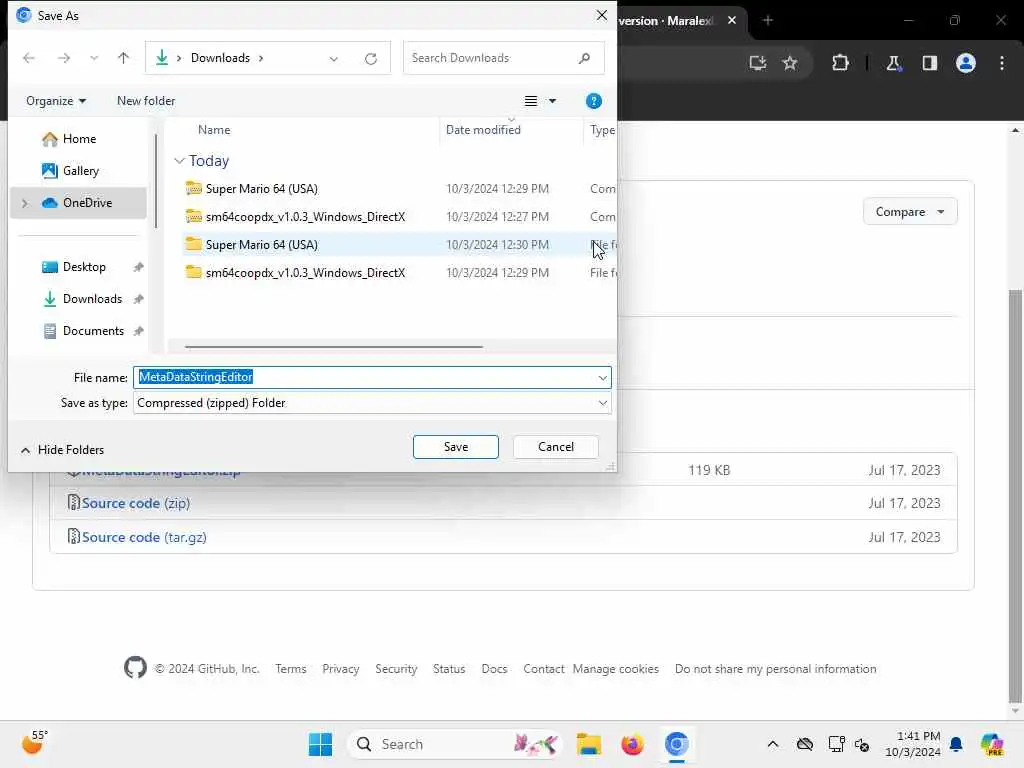Open the notification bell icon

coord(956,744)
